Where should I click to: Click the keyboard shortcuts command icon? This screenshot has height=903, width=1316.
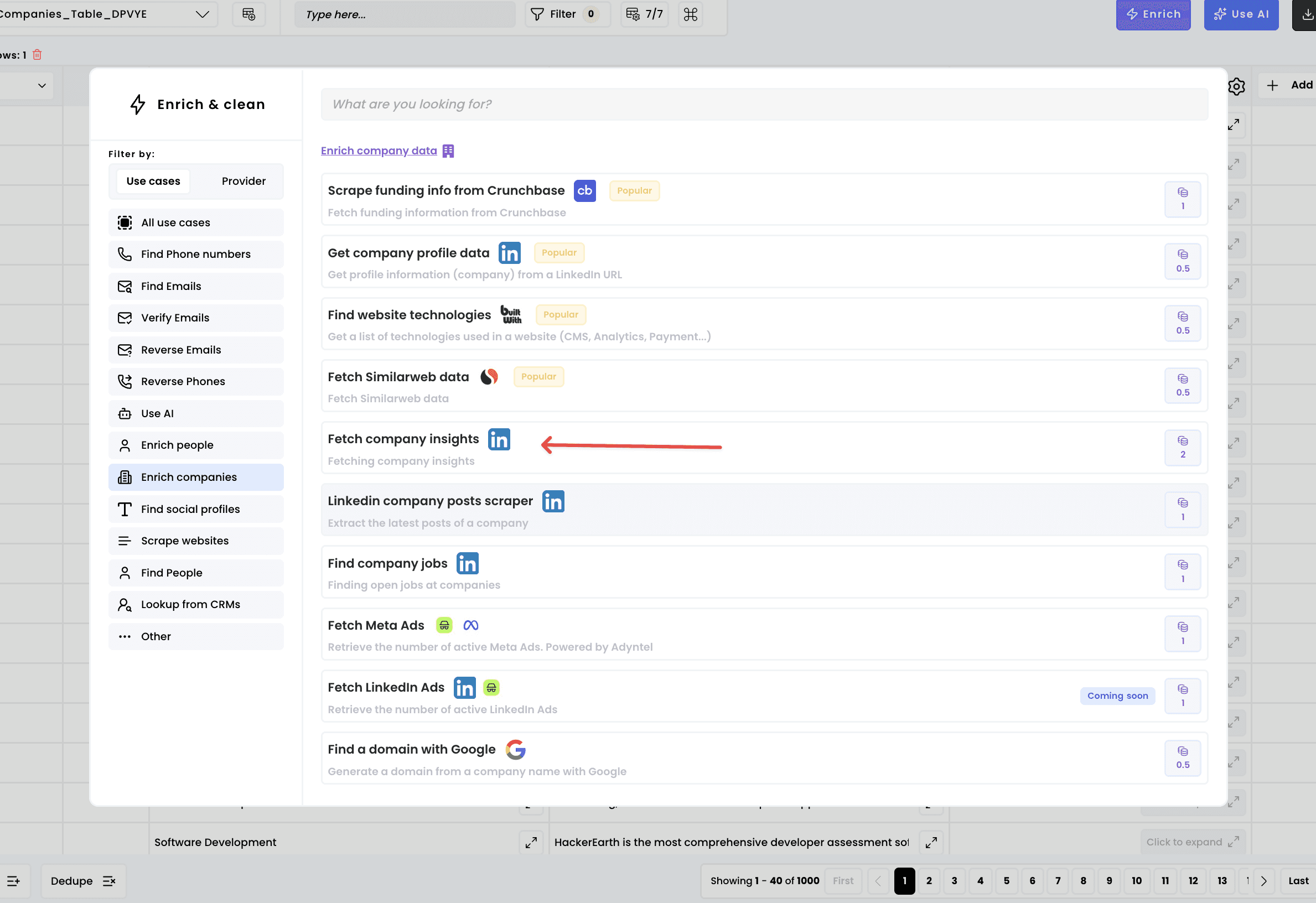pos(690,14)
